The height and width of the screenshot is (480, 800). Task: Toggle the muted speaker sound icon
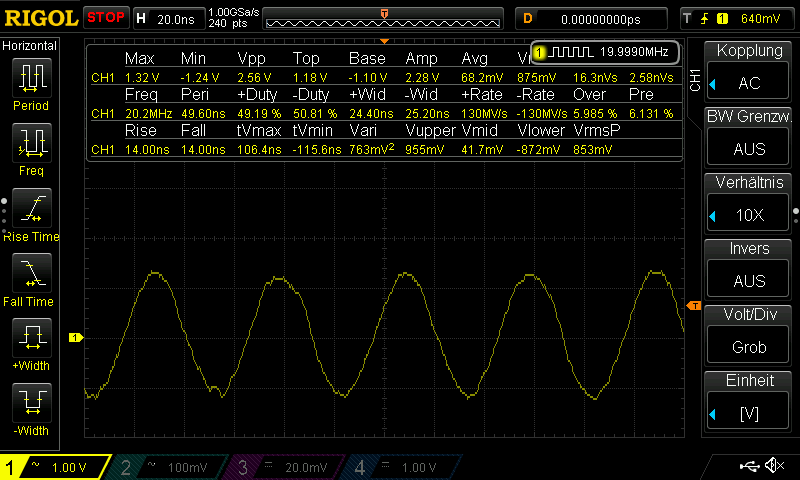(774, 465)
